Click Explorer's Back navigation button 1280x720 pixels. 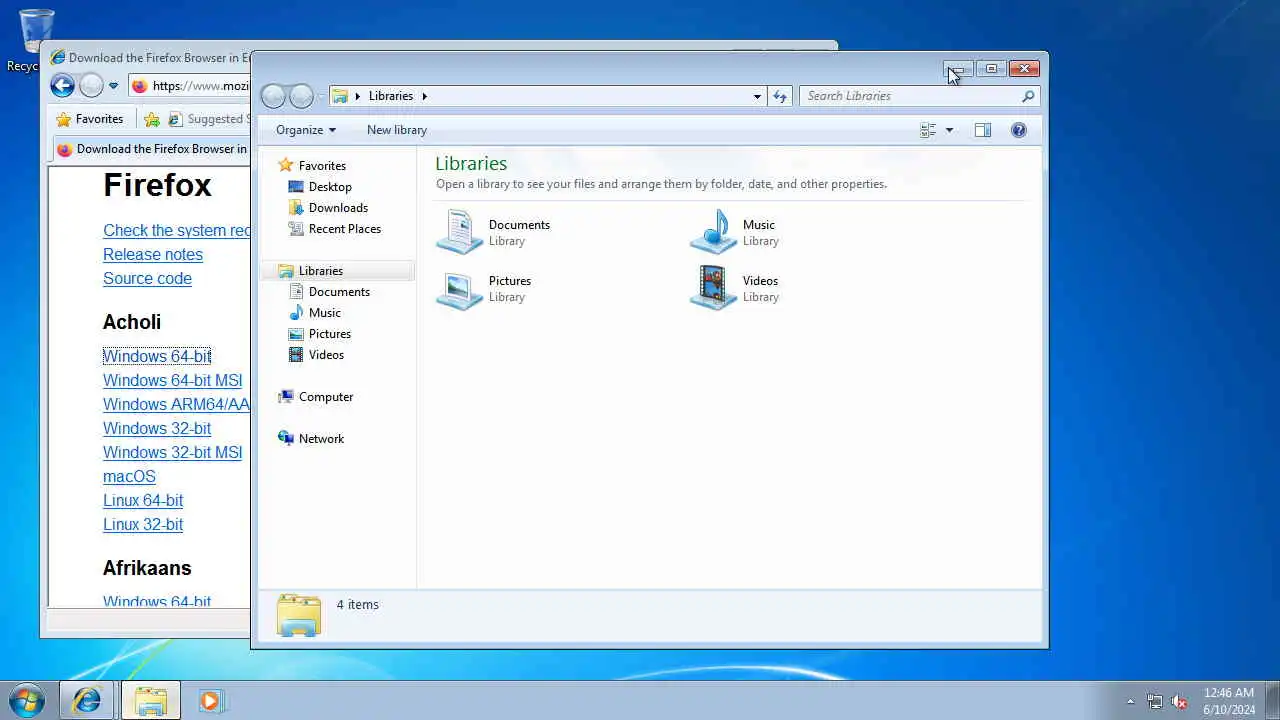(273, 96)
